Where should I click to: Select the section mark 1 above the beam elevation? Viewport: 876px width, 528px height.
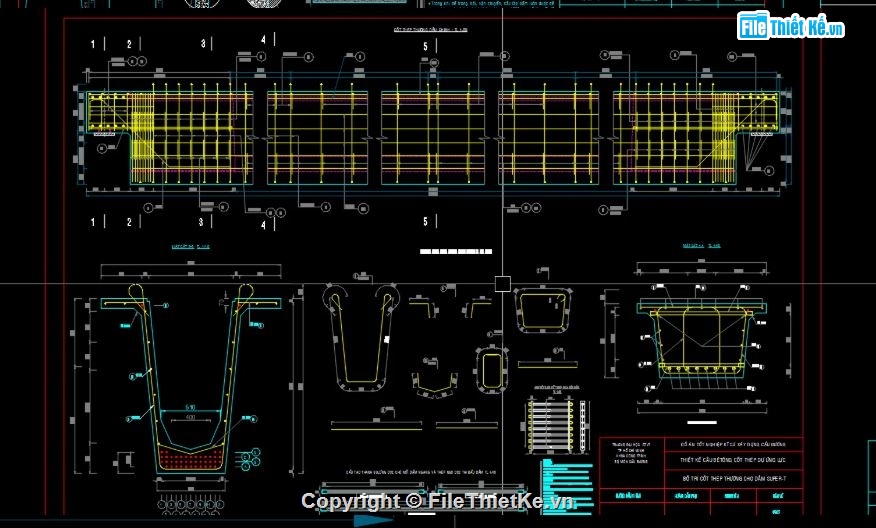[93, 44]
